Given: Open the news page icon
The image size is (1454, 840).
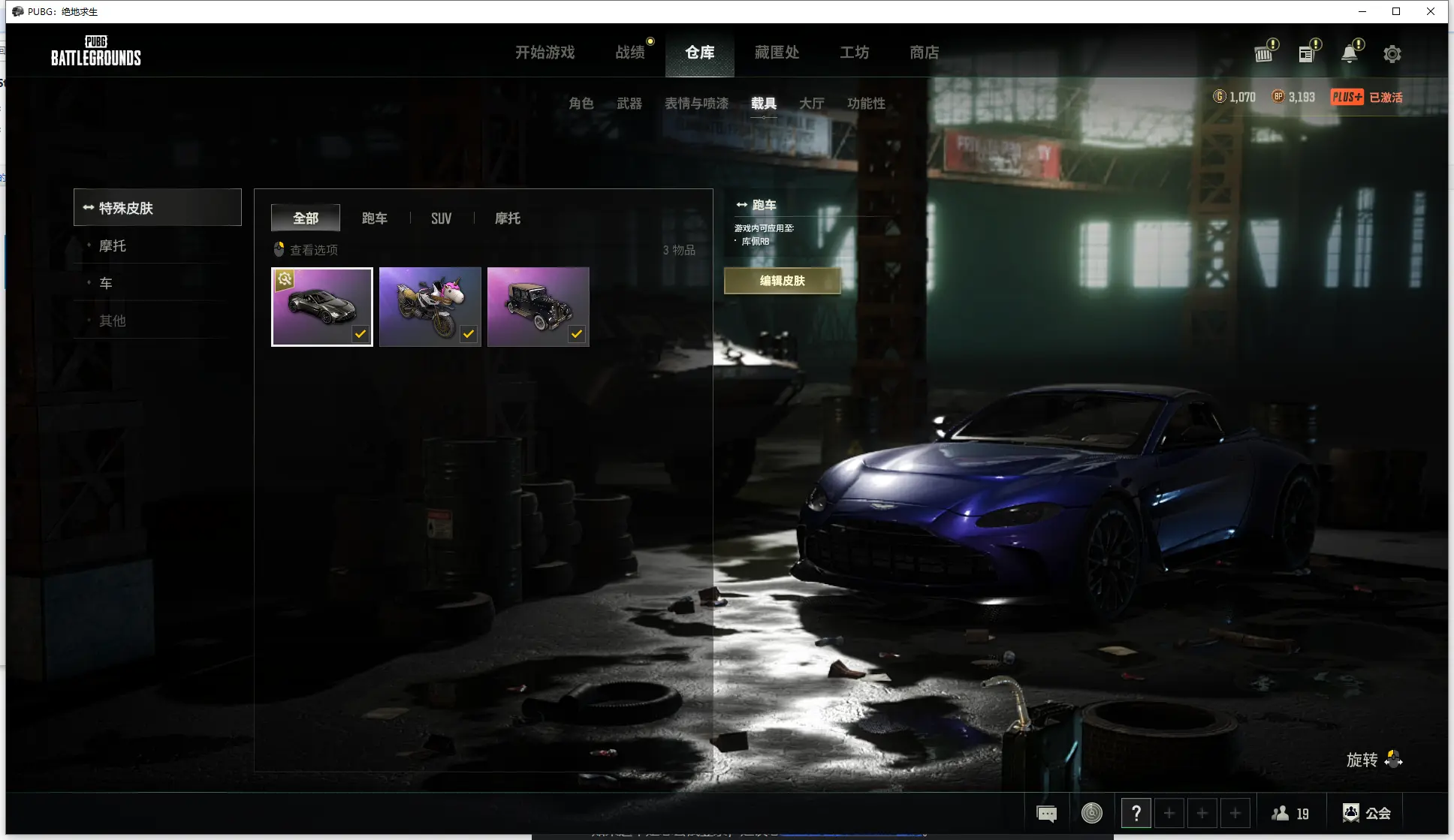Looking at the screenshot, I should coord(1307,54).
